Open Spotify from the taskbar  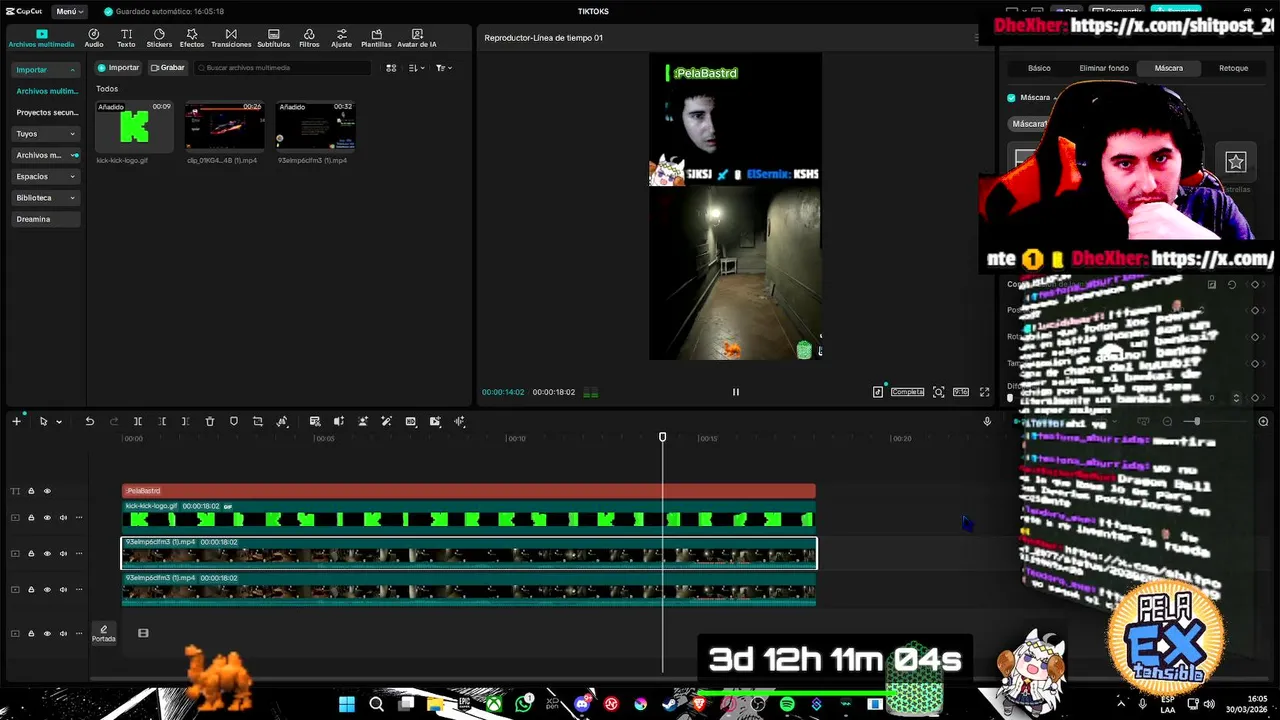(787, 704)
